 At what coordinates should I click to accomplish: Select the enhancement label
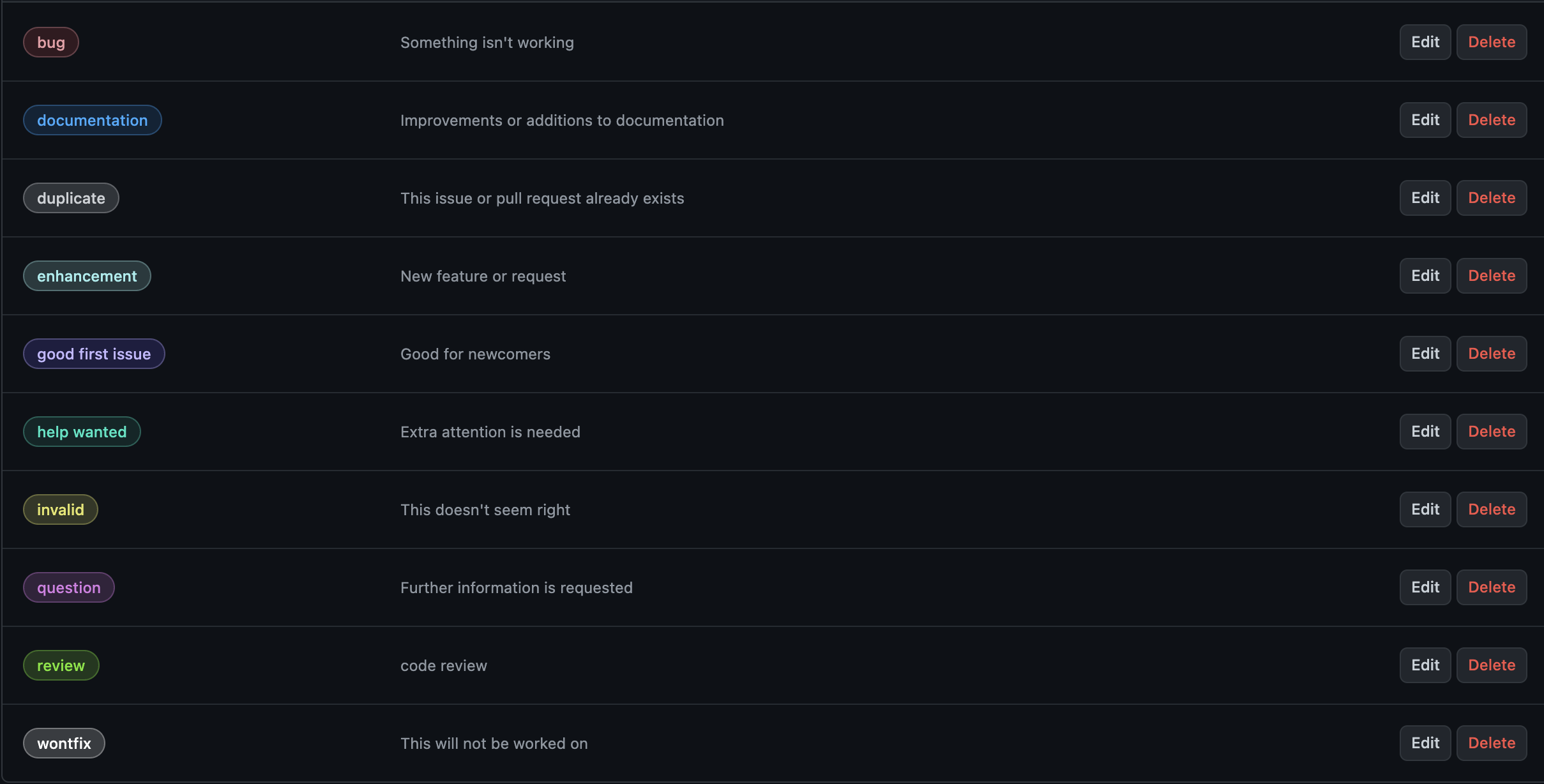coord(87,276)
